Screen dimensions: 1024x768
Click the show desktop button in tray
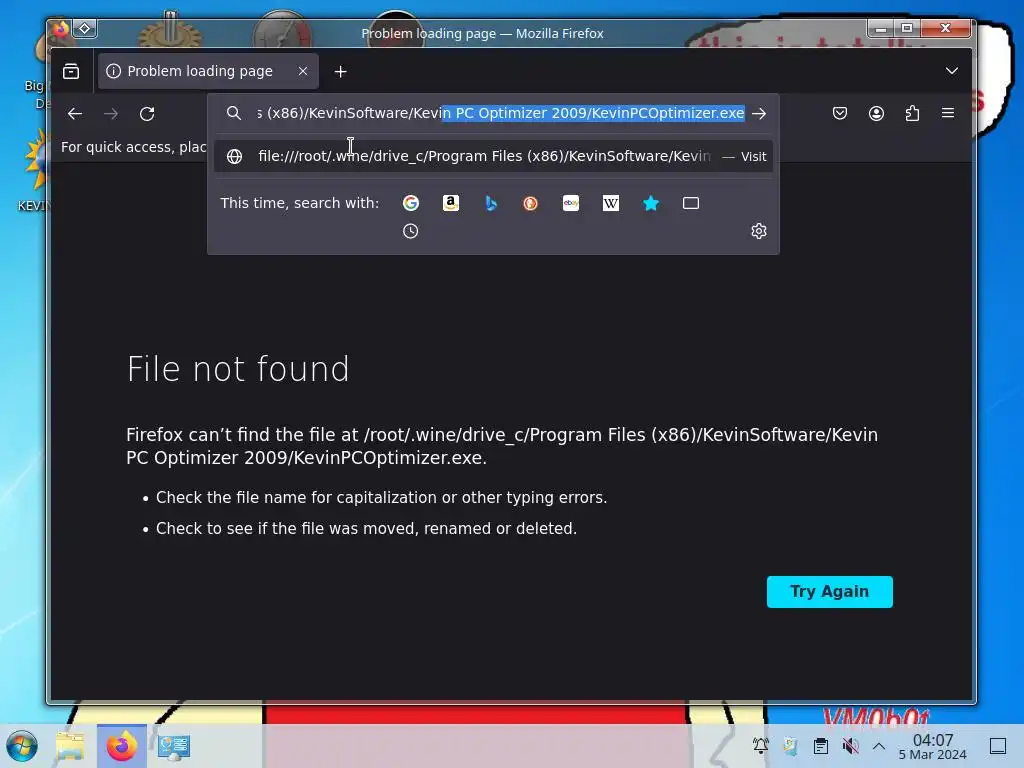998,746
